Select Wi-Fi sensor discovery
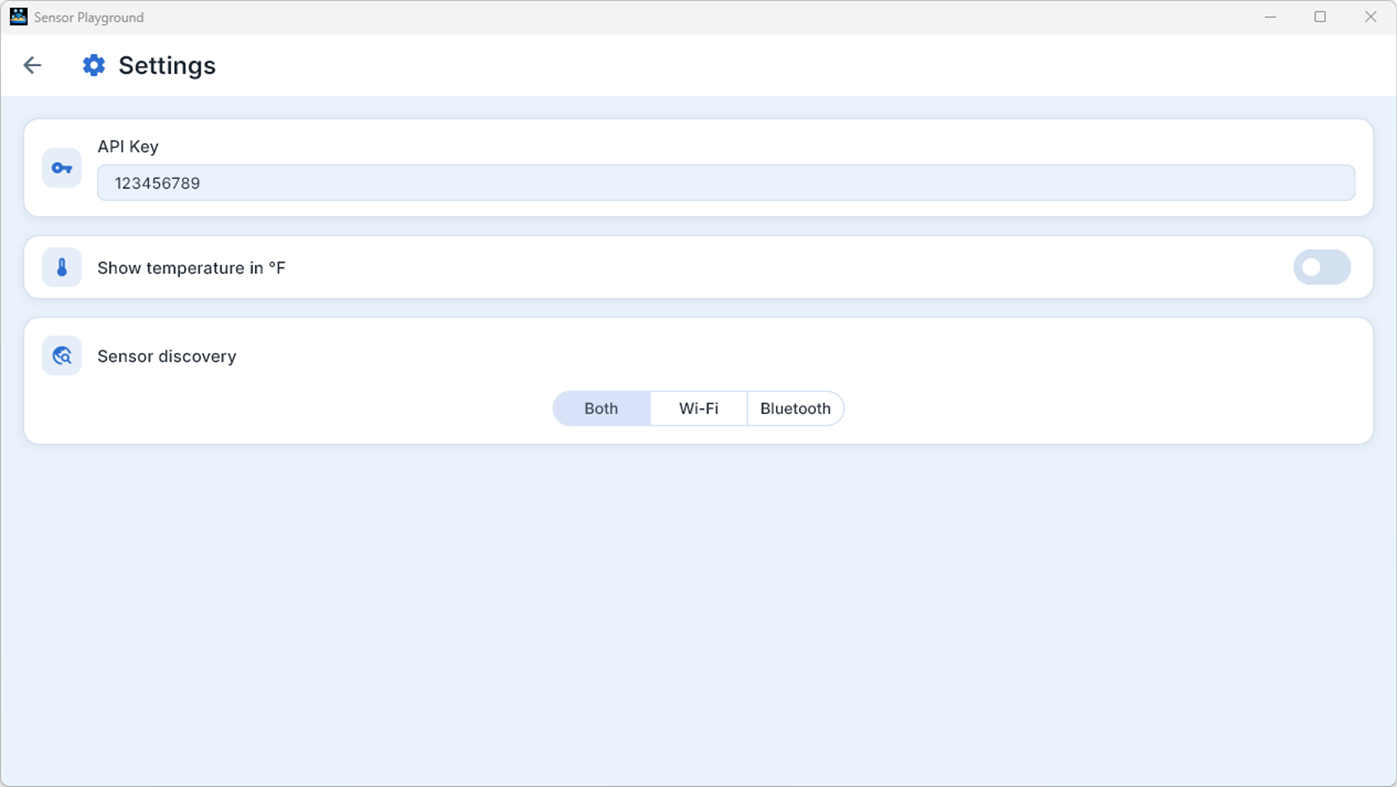The image size is (1397, 787). (x=698, y=408)
